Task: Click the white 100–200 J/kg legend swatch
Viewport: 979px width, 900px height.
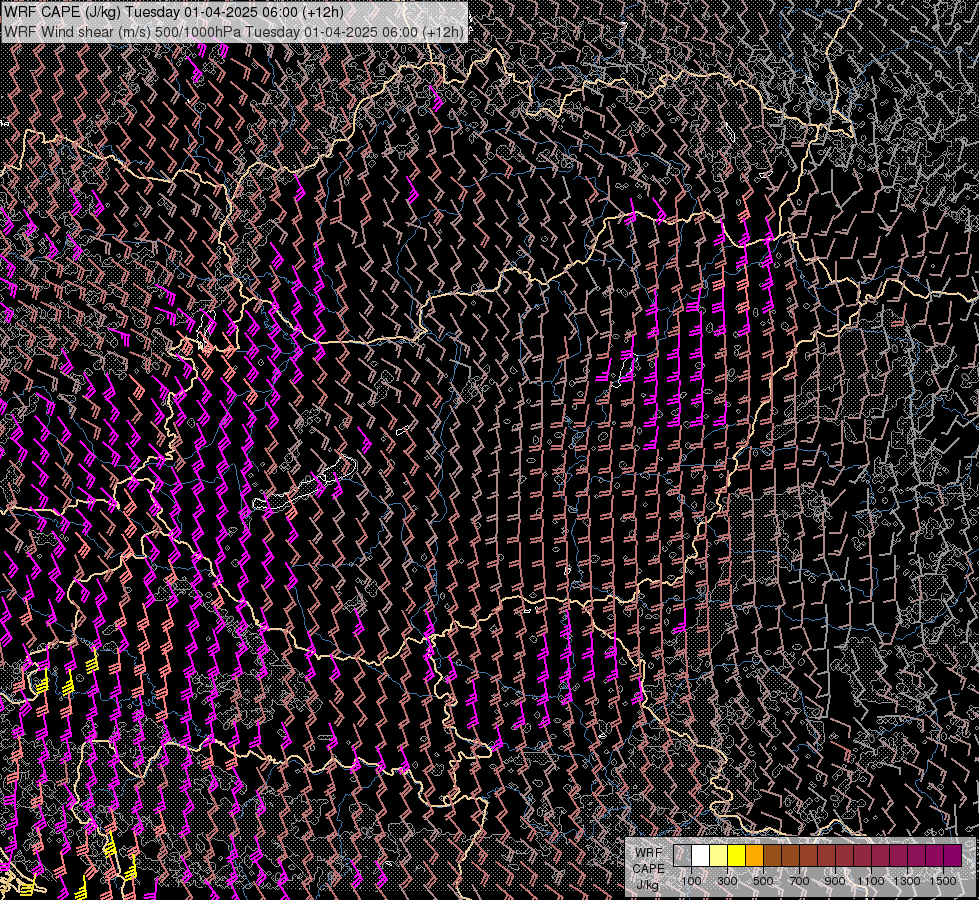Action: [701, 855]
